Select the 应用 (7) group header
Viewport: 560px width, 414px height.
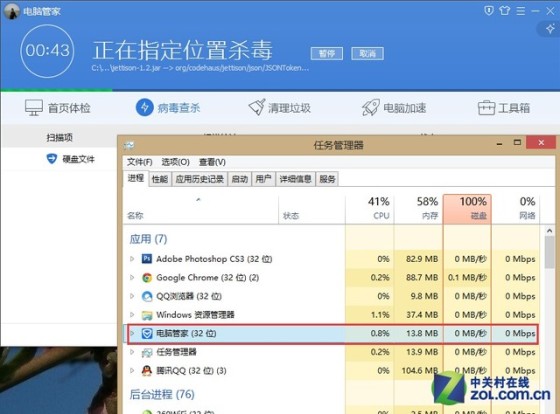tap(148, 239)
